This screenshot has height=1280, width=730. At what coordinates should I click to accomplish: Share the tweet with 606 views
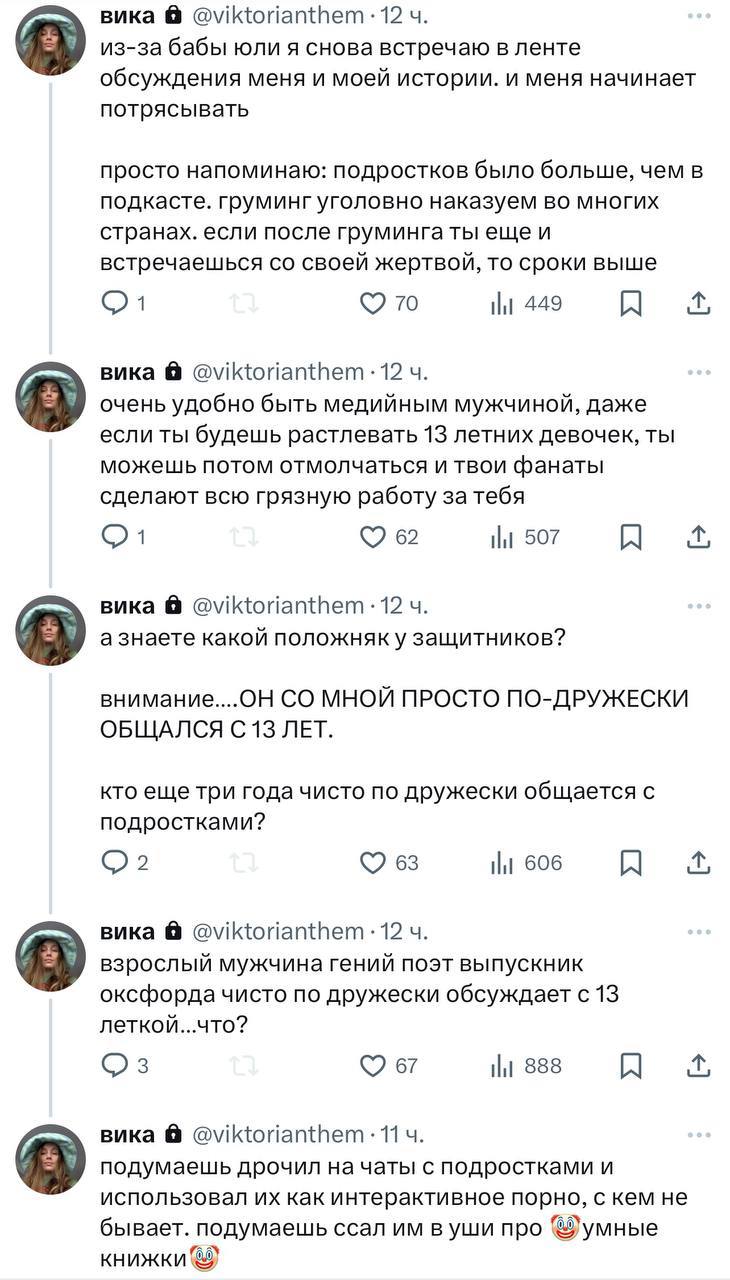(699, 862)
